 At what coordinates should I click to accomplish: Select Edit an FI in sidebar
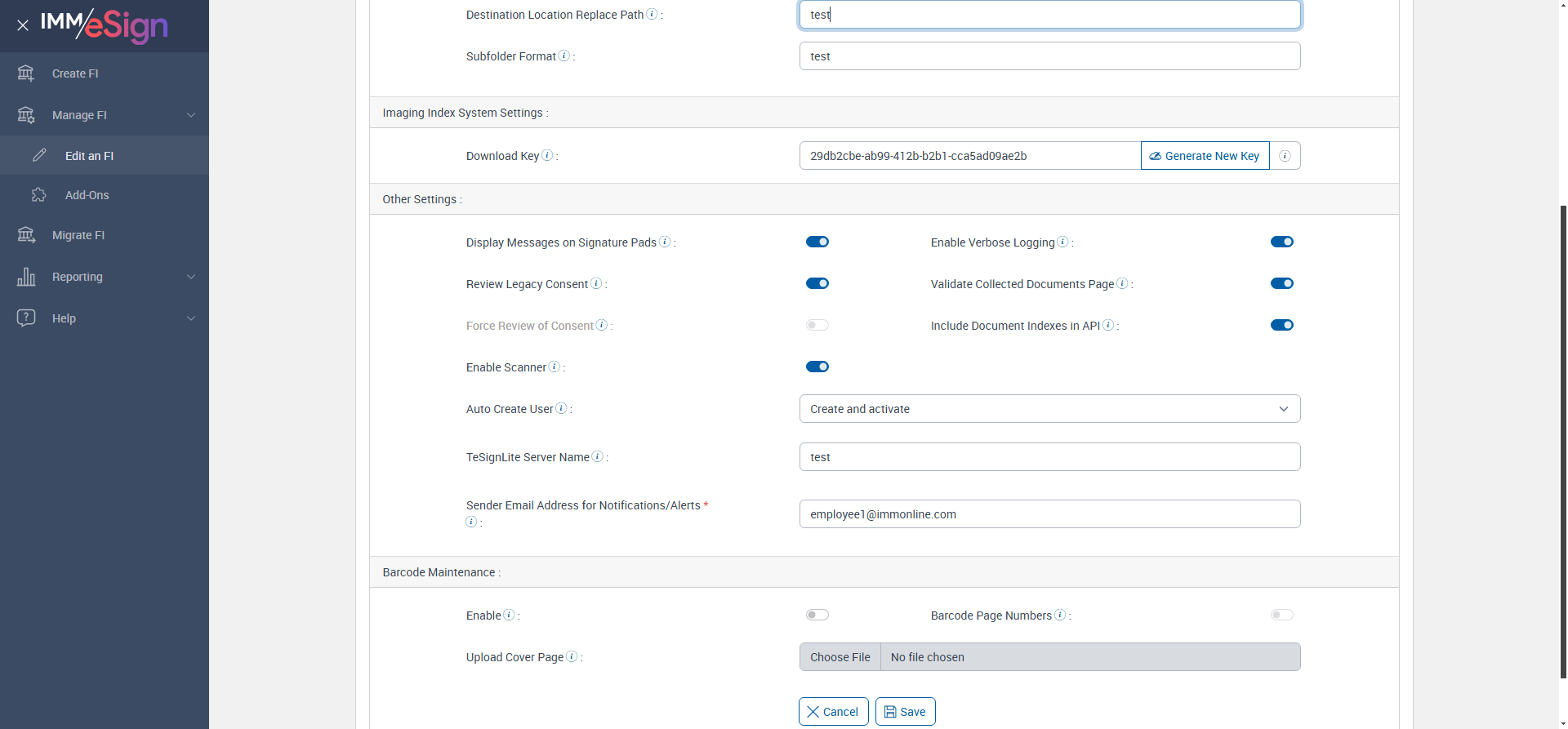[x=89, y=156]
